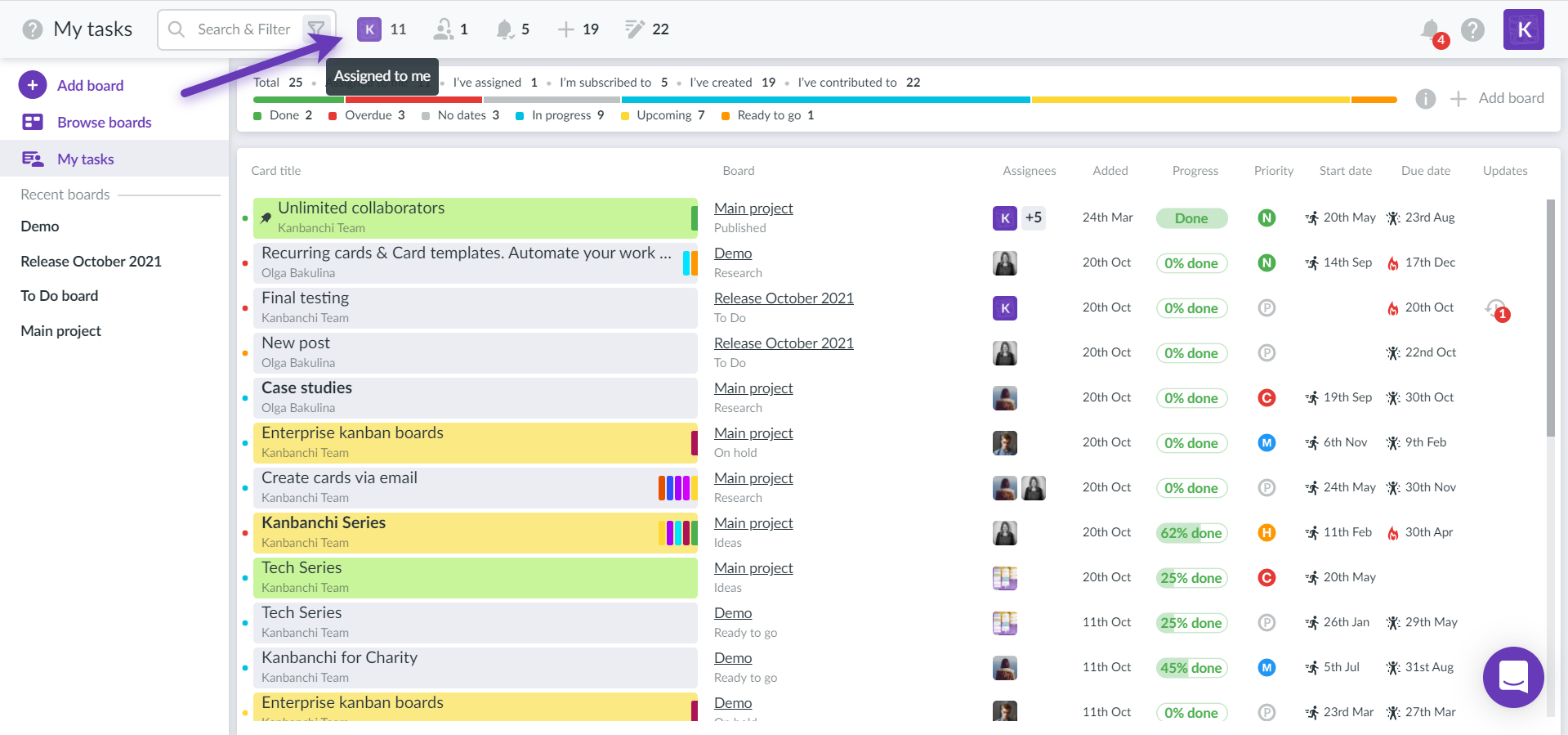
Task: Click Add board in the sidebar
Action: click(90, 85)
